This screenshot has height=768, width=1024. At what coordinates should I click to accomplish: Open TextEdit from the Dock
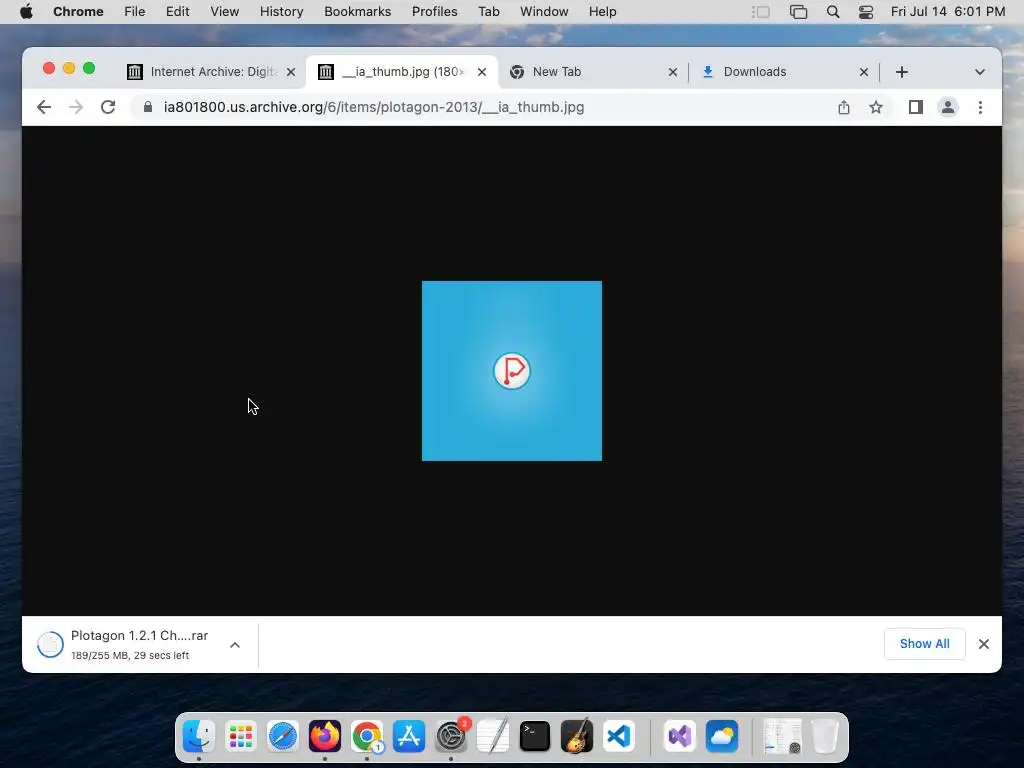[x=493, y=737]
